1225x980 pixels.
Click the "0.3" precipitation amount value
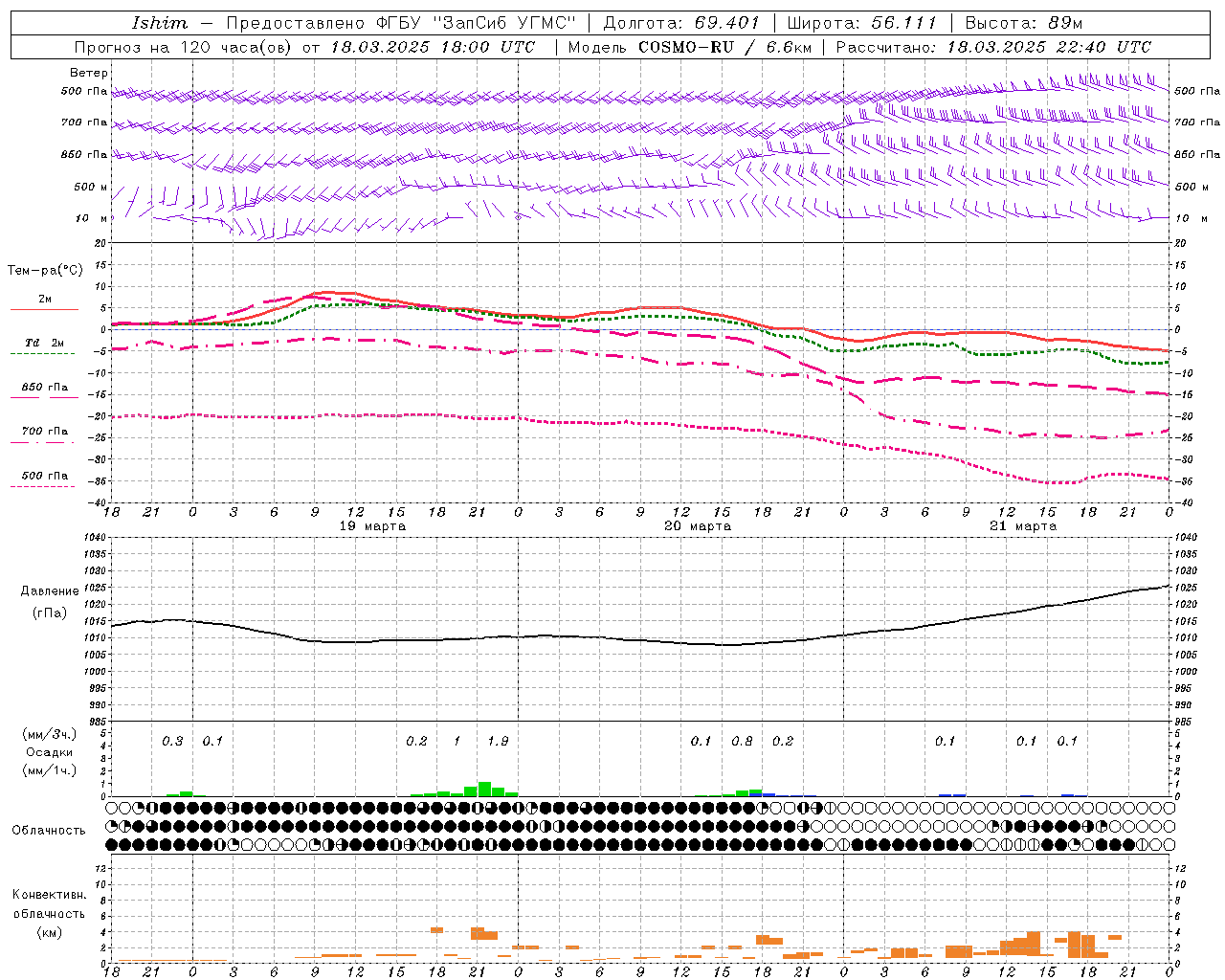pyautogui.click(x=172, y=742)
